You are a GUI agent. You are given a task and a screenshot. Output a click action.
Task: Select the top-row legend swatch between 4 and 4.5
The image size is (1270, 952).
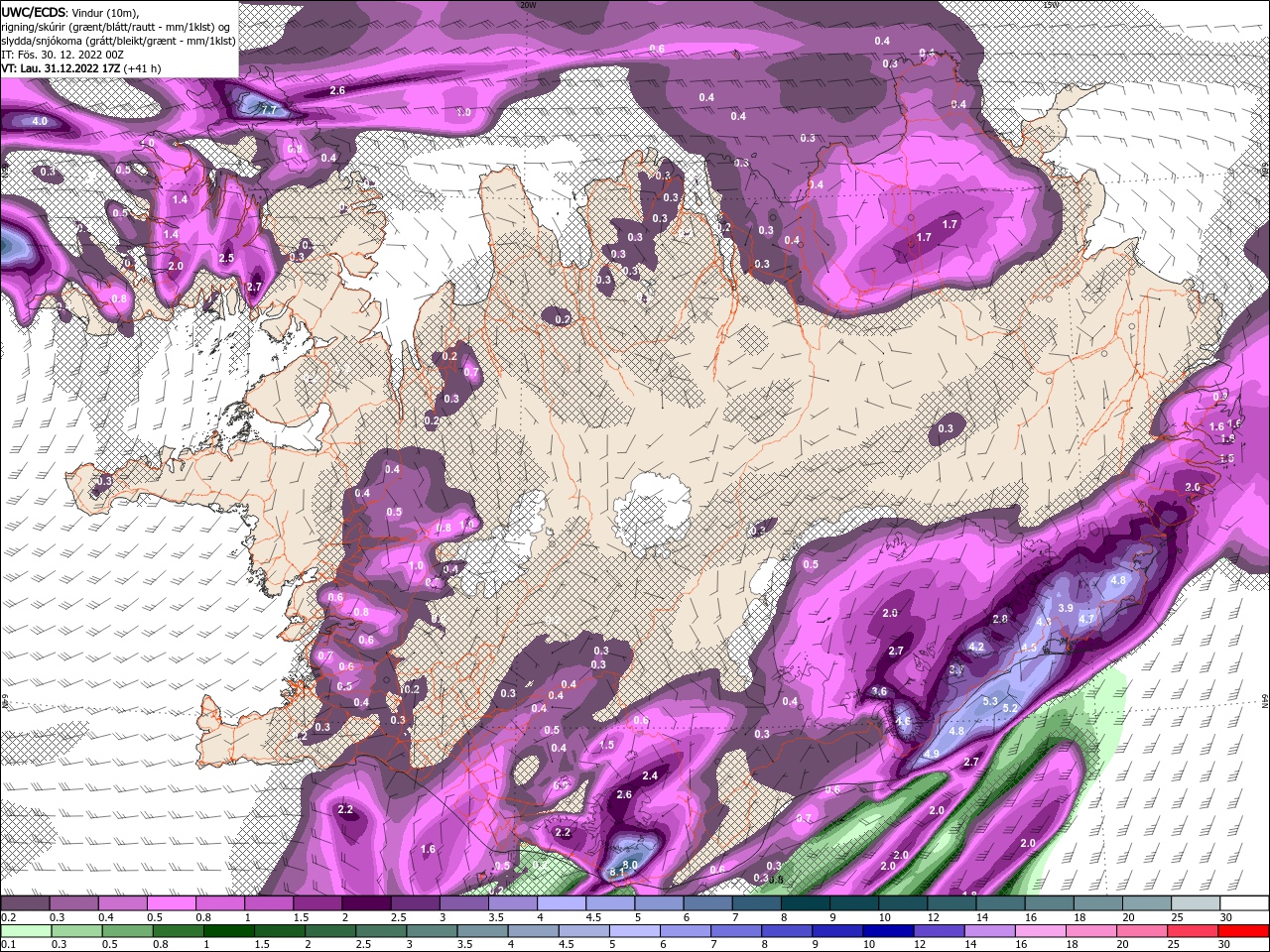(x=562, y=903)
